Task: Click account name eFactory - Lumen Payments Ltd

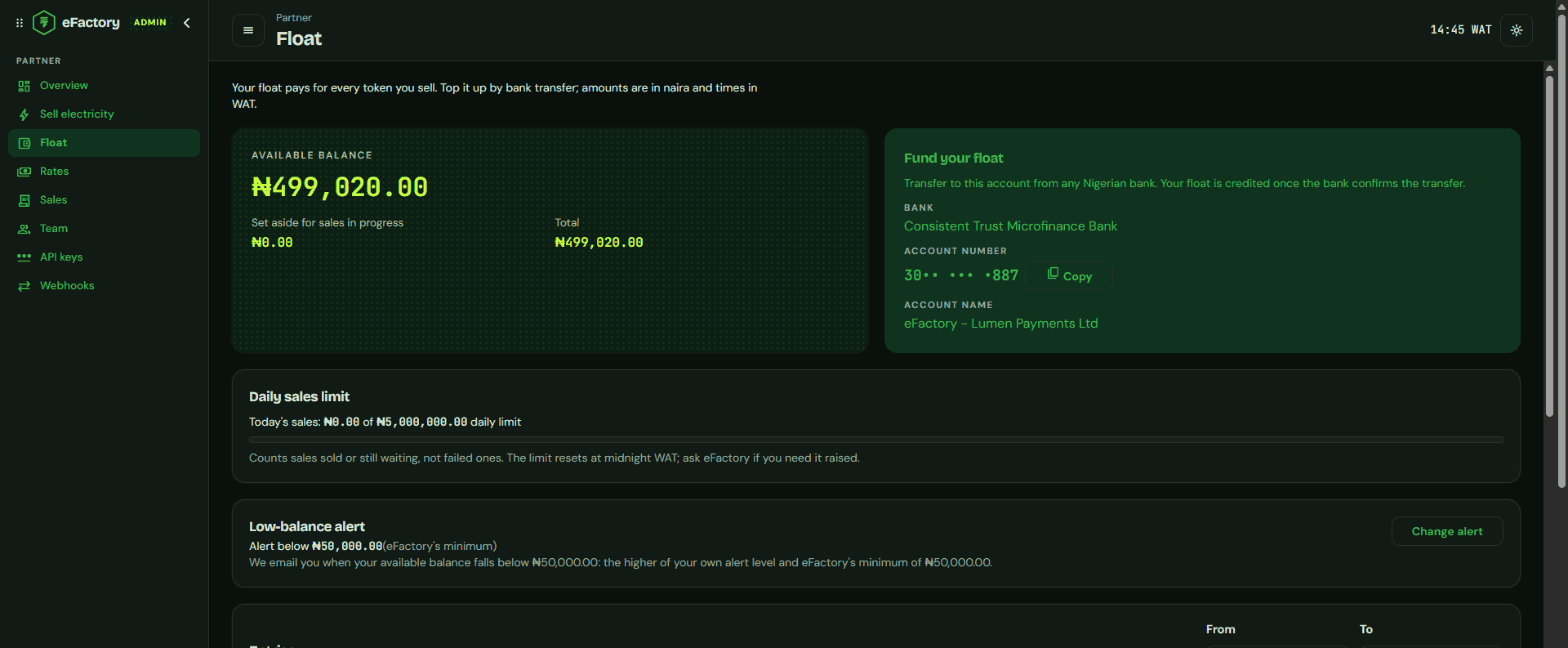Action: click(x=1001, y=323)
